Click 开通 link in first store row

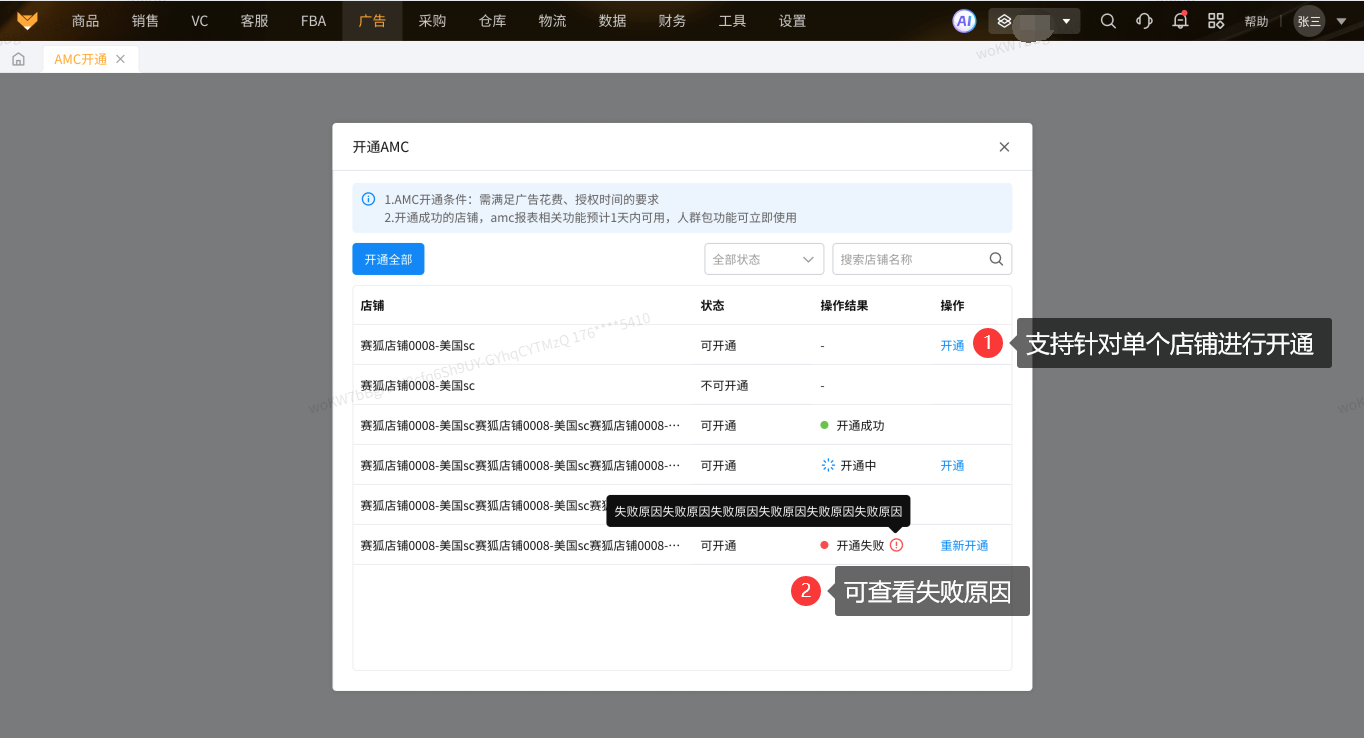[952, 345]
